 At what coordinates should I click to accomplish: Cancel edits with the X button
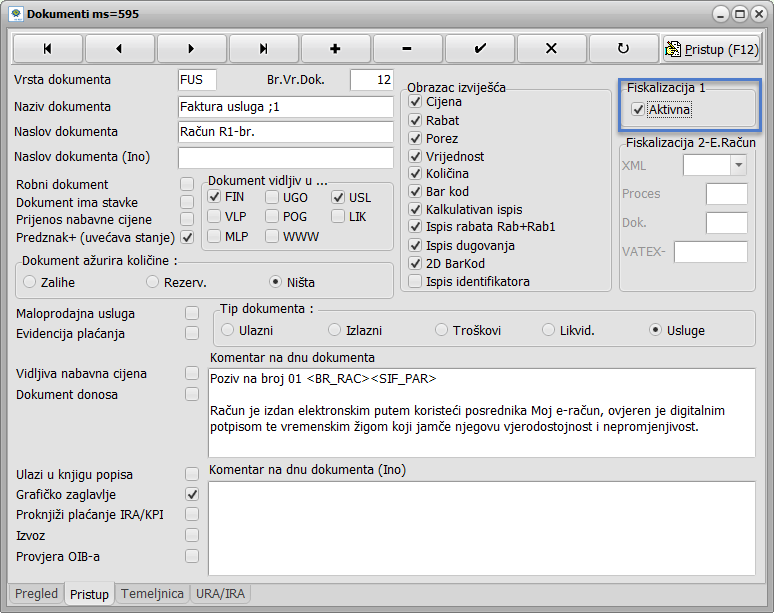(x=551, y=48)
